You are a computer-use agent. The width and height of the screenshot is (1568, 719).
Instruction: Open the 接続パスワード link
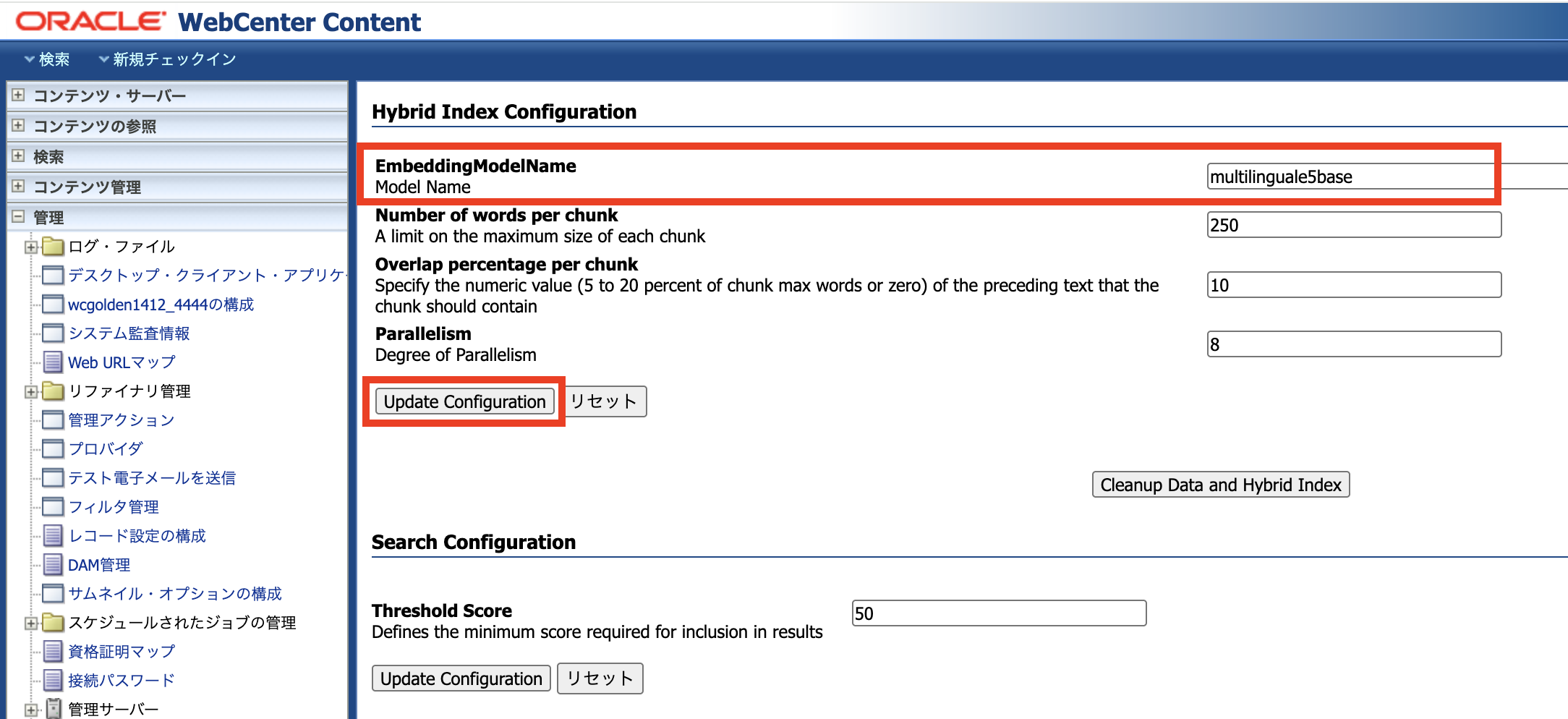[122, 681]
